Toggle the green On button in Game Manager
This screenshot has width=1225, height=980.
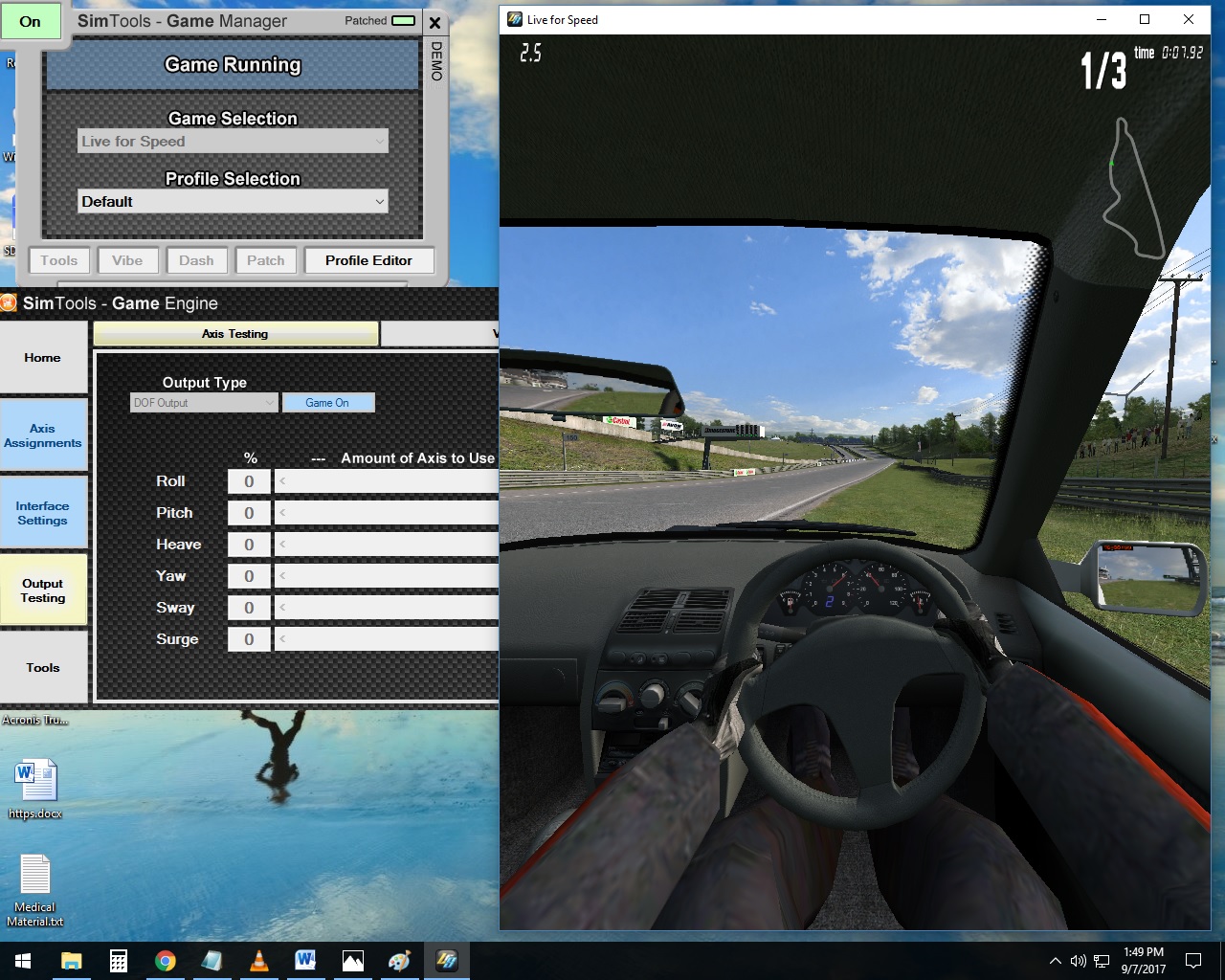click(31, 21)
